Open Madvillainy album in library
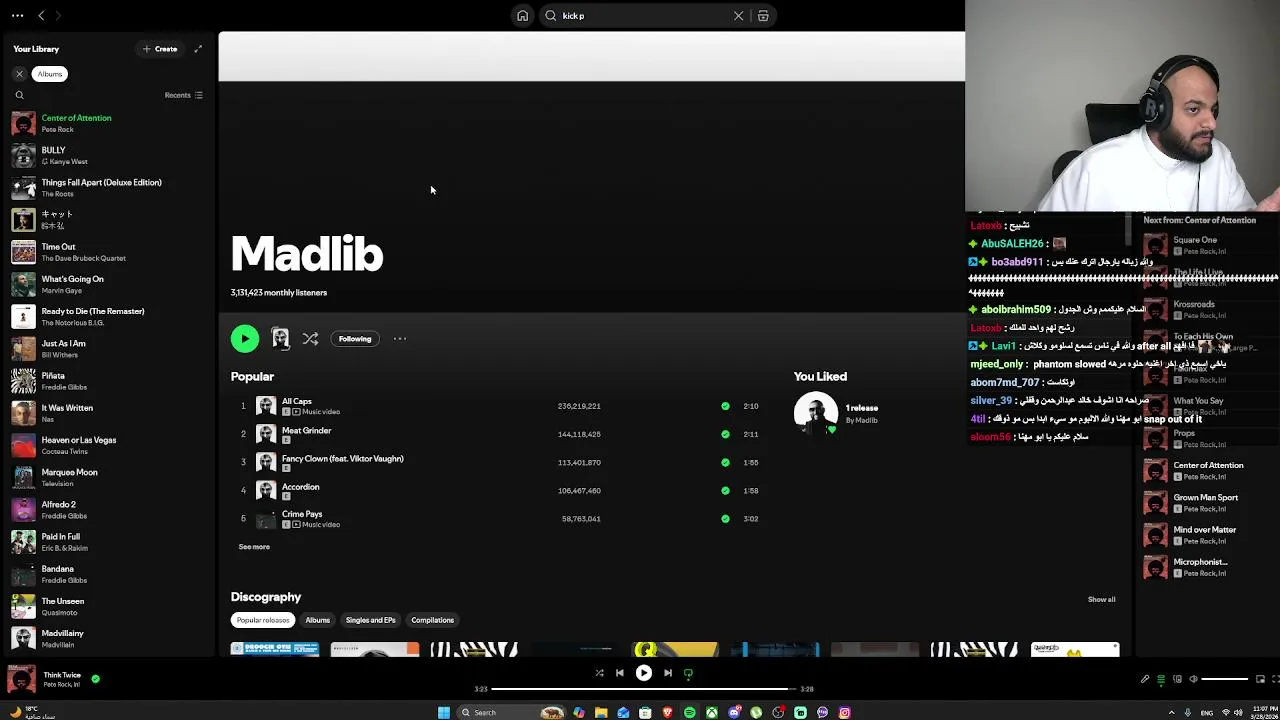 coord(108,638)
